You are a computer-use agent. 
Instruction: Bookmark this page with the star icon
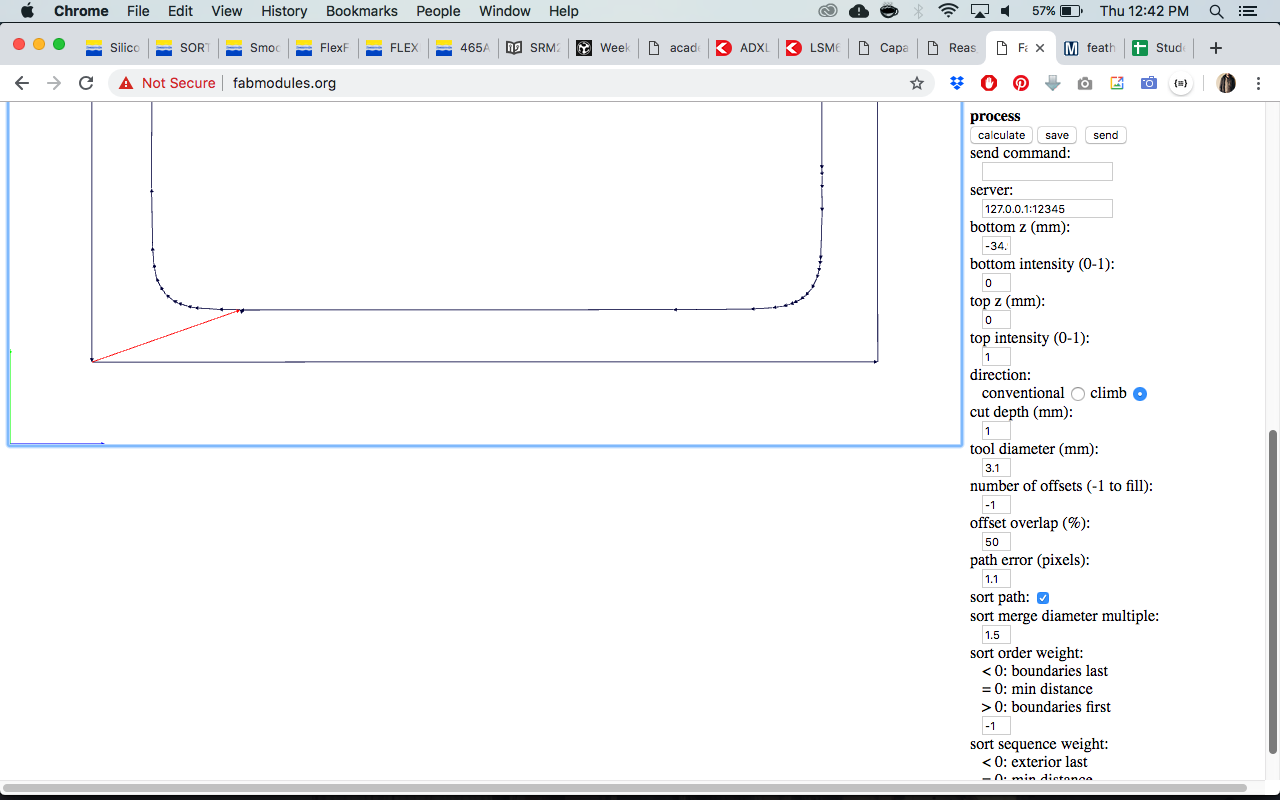point(916,83)
